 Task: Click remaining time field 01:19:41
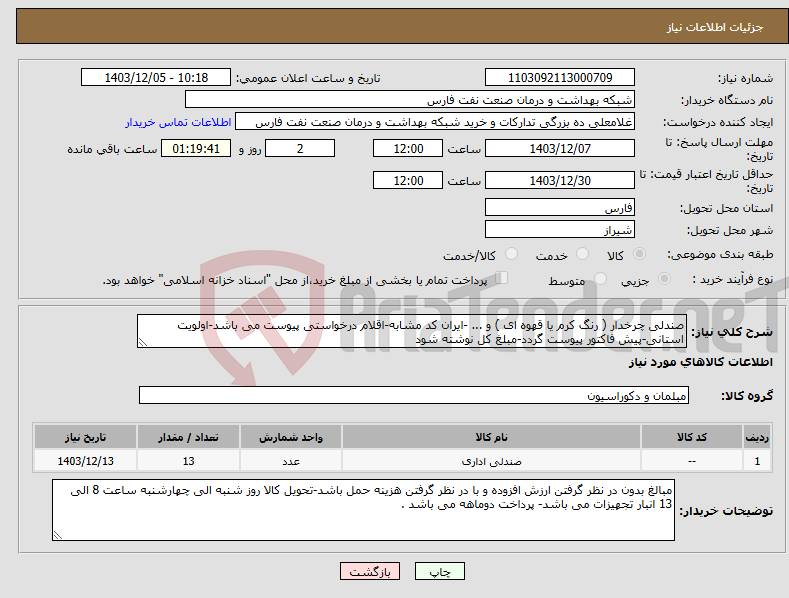point(196,148)
